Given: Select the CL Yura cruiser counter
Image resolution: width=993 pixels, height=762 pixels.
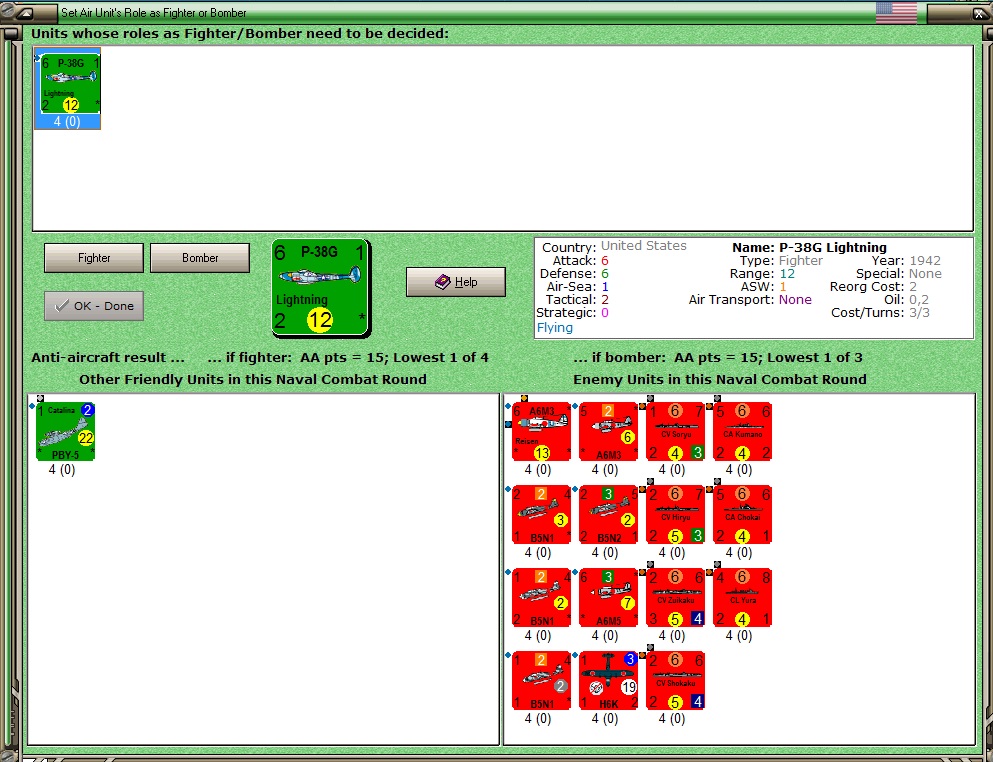Looking at the screenshot, I should (x=742, y=597).
